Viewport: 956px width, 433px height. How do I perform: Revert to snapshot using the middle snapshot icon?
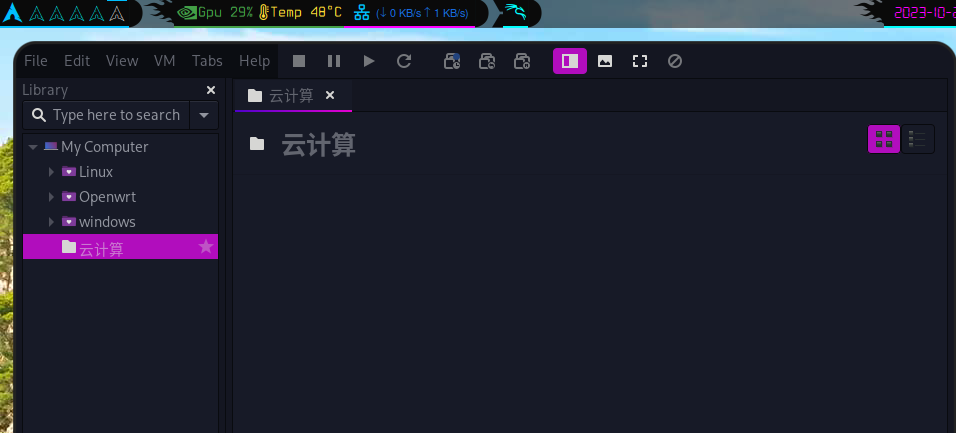[x=487, y=61]
